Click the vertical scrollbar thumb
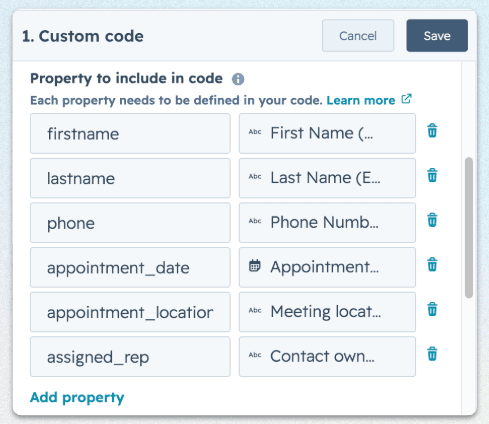Viewport: 489px width, 424px height. pyautogui.click(x=469, y=227)
